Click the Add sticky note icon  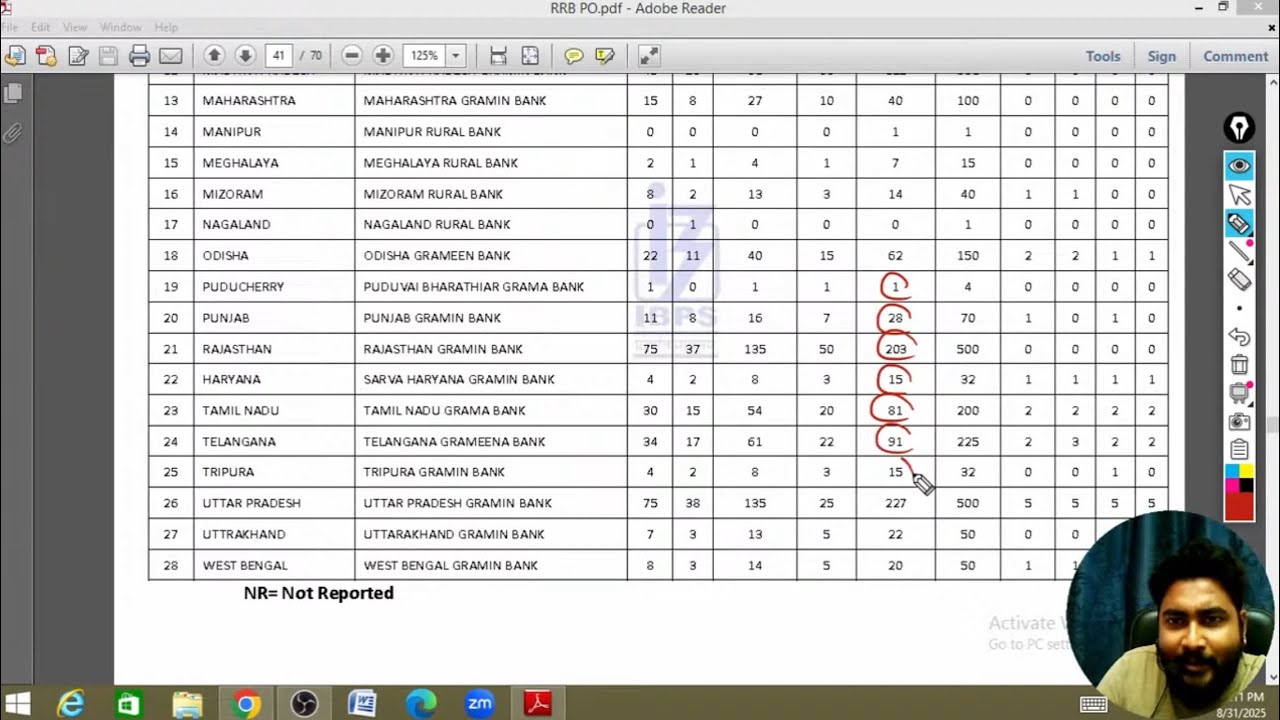pos(574,56)
